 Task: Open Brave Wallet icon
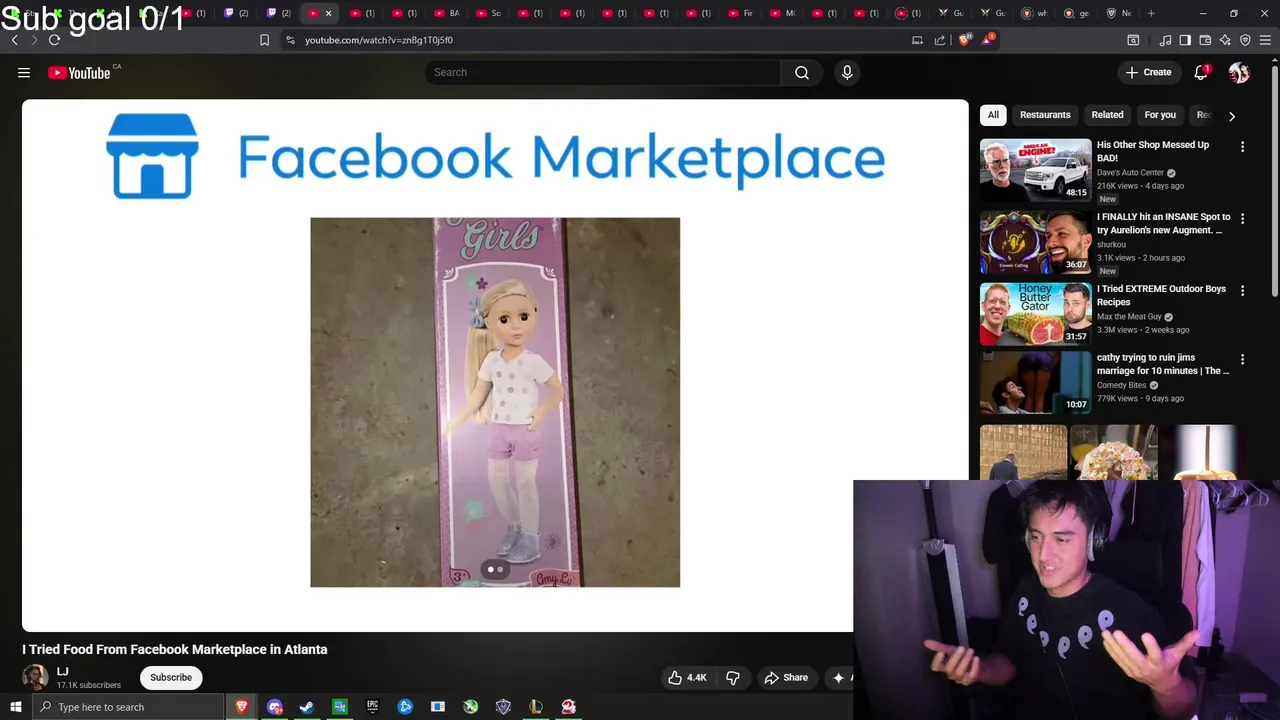tap(1205, 40)
